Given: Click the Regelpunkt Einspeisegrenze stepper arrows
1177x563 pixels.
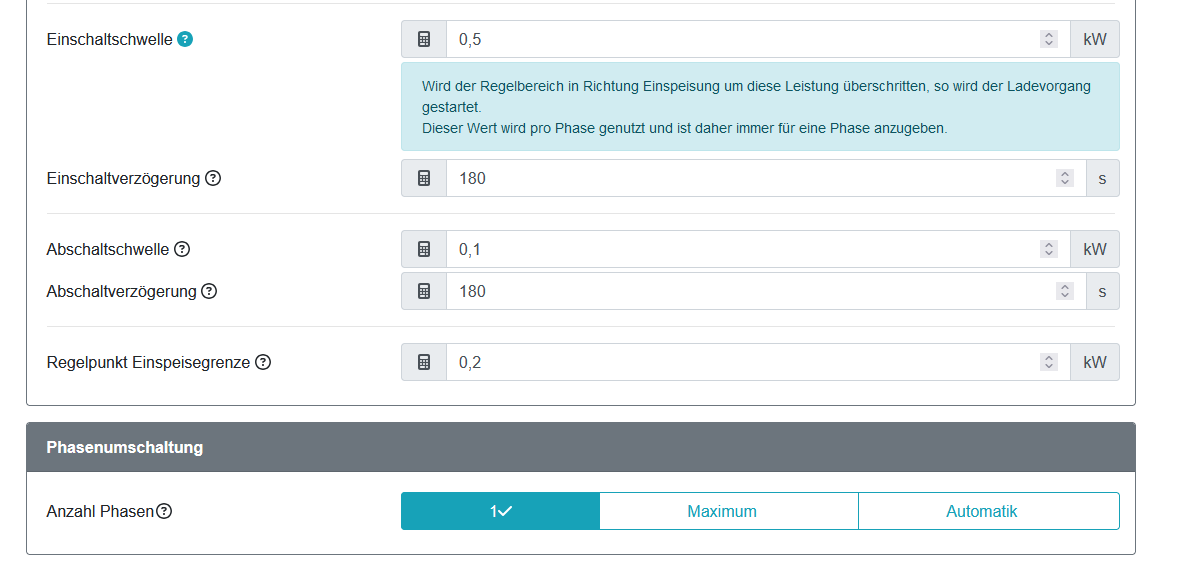Looking at the screenshot, I should pos(1049,363).
